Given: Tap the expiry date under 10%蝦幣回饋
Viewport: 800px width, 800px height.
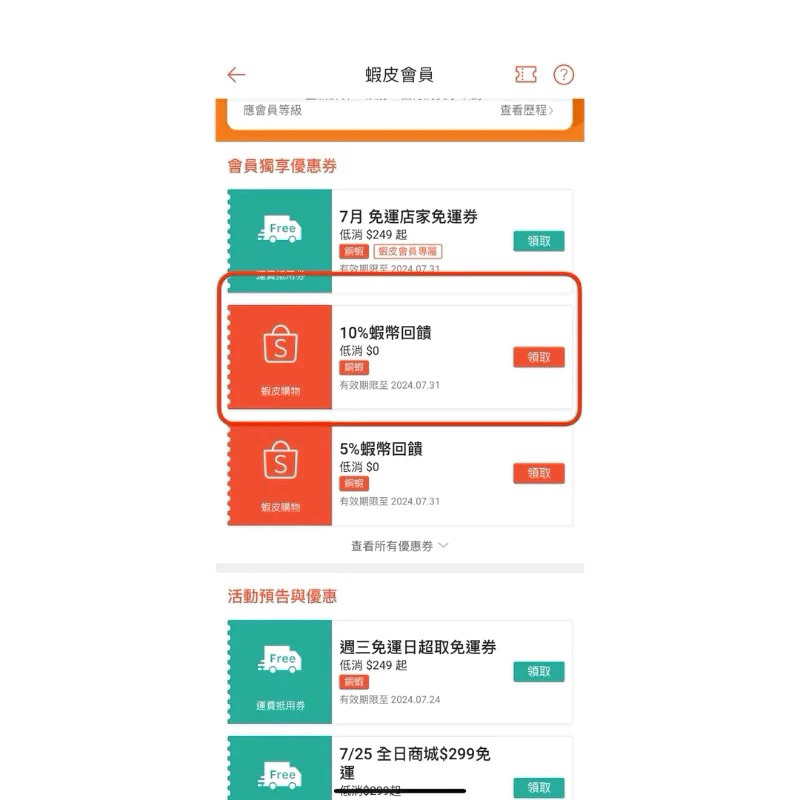Looking at the screenshot, I should pyautogui.click(x=390, y=385).
